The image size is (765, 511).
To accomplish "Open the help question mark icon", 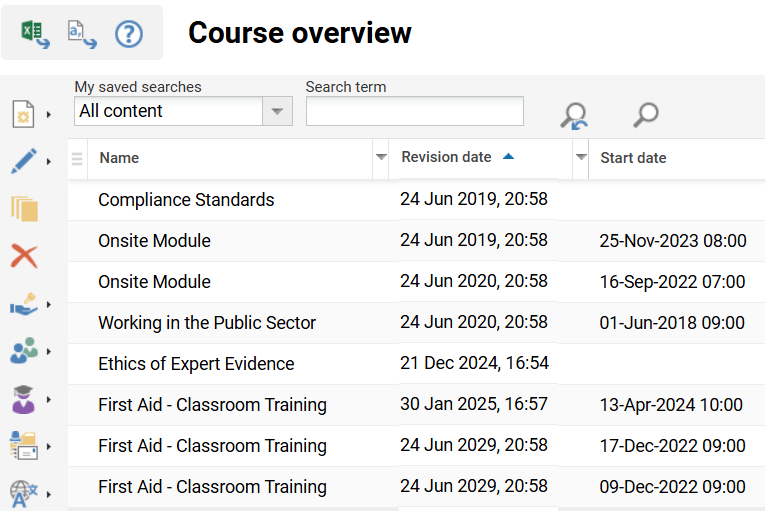I will (129, 34).
